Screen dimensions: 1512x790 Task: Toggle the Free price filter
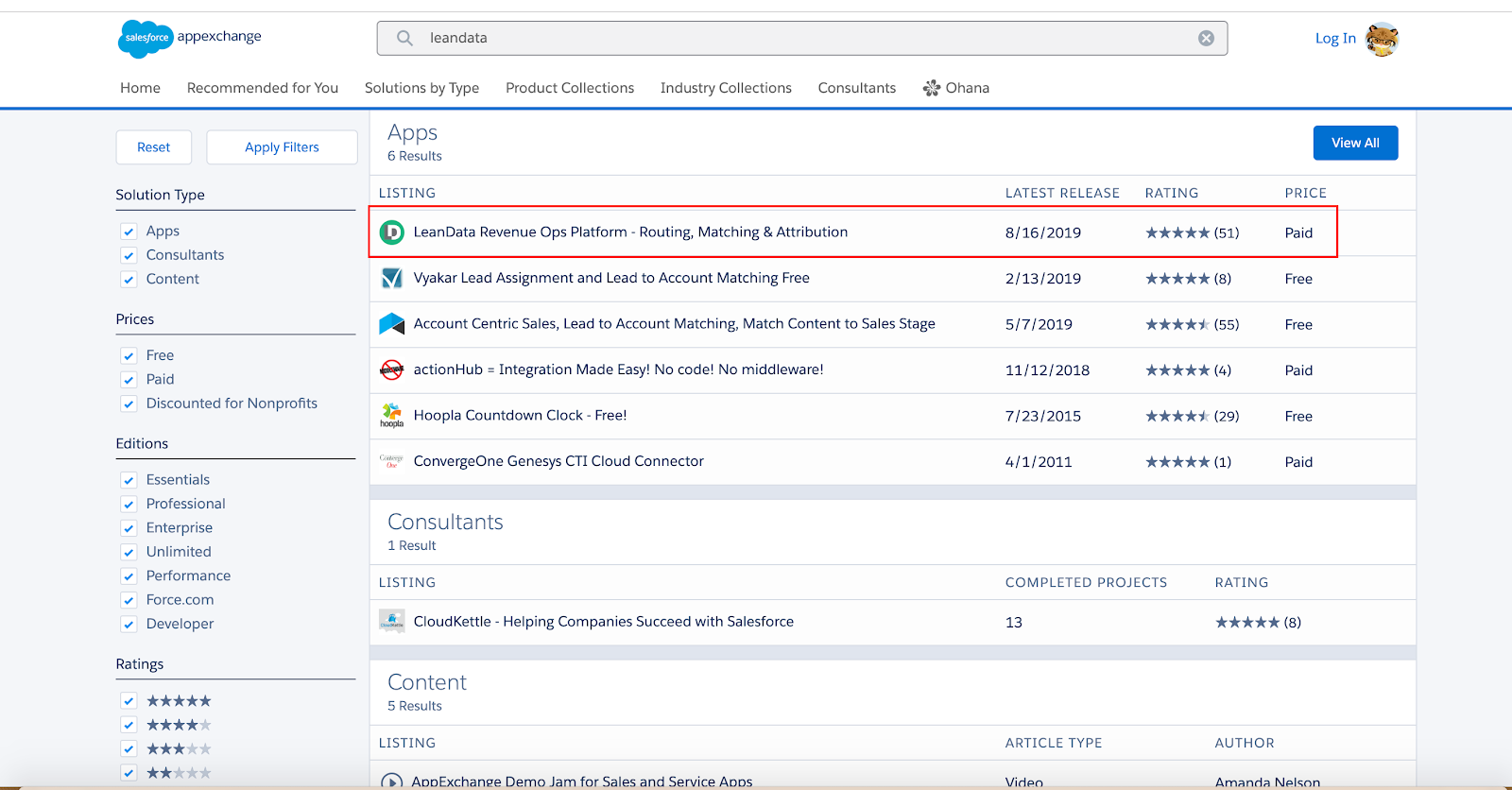129,356
